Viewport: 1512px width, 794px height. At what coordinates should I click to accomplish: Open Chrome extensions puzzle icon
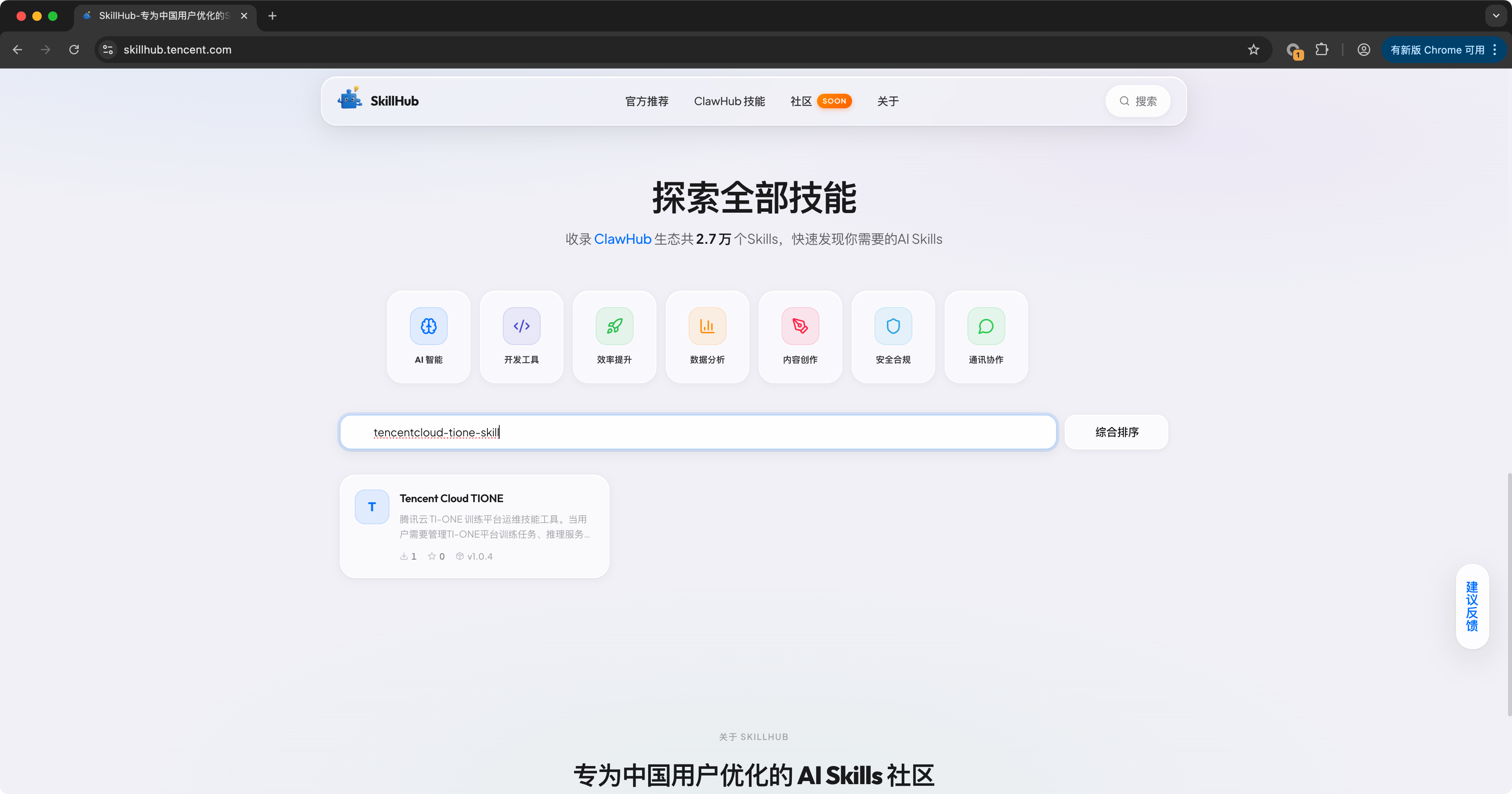point(1321,50)
